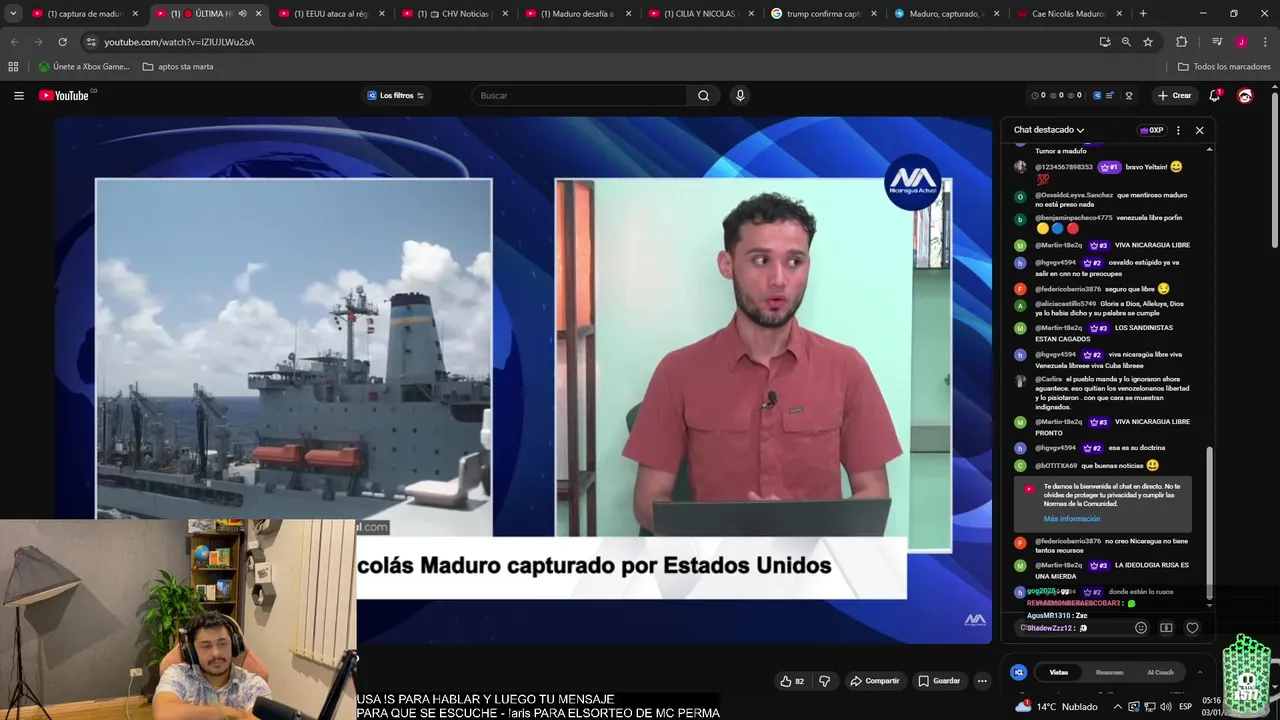Image resolution: width=1280 pixels, height=720 pixels.
Task: Open weather widget '14°C Nublado'
Action: coord(1057,706)
